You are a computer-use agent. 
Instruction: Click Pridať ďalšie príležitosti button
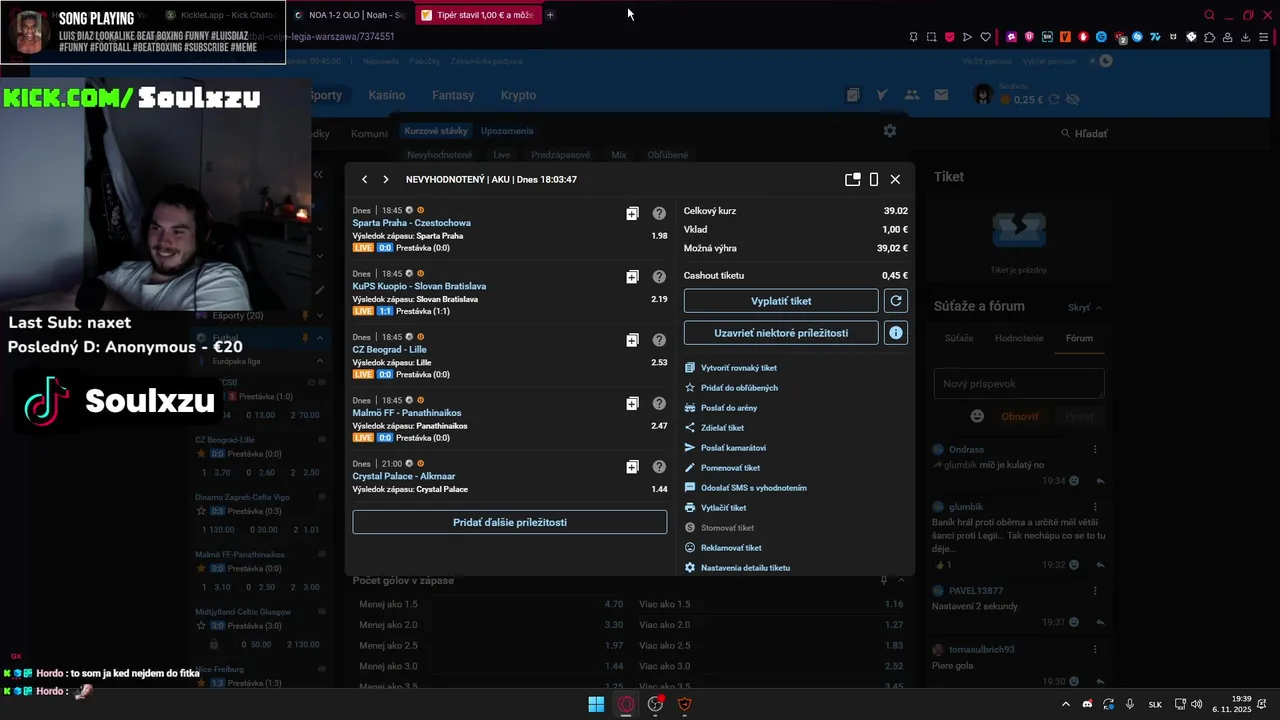[x=509, y=522]
